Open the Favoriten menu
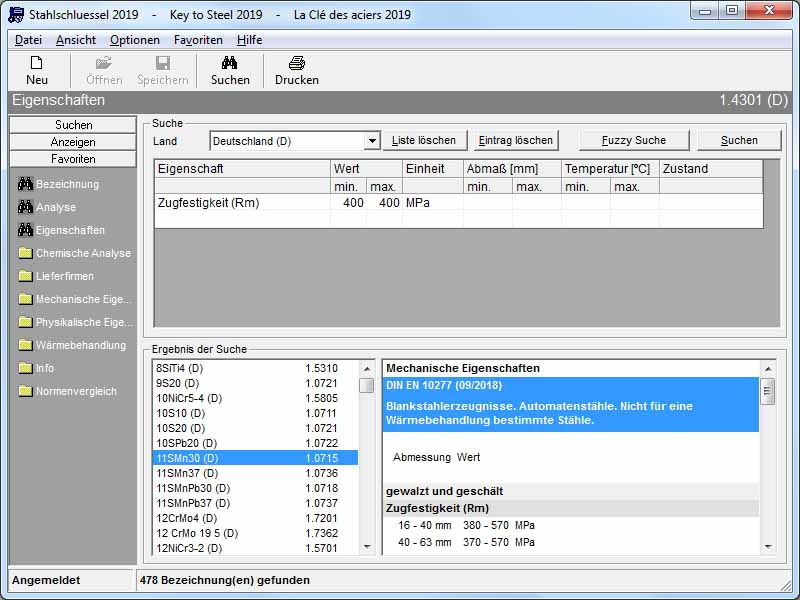Image resolution: width=800 pixels, height=600 pixels. [x=198, y=40]
